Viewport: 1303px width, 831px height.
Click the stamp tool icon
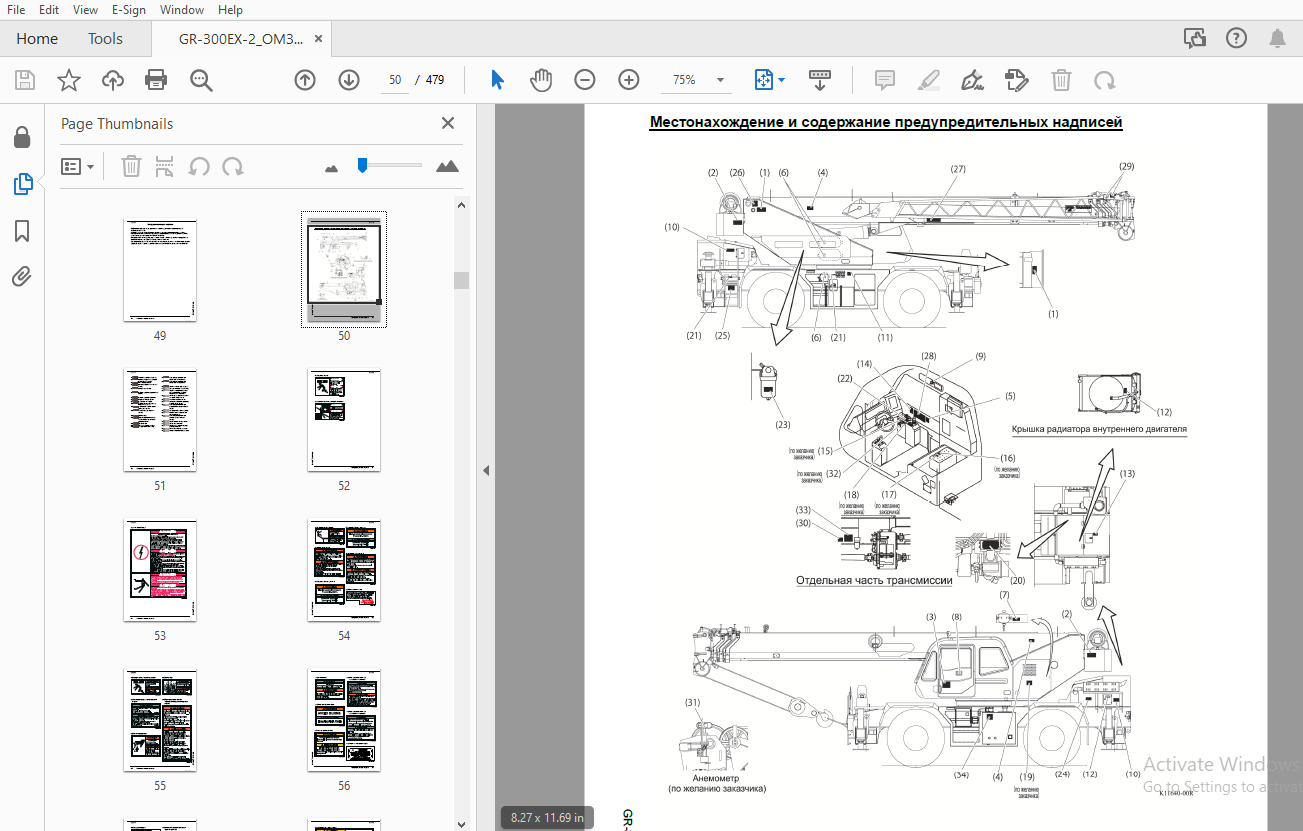(x=1017, y=81)
